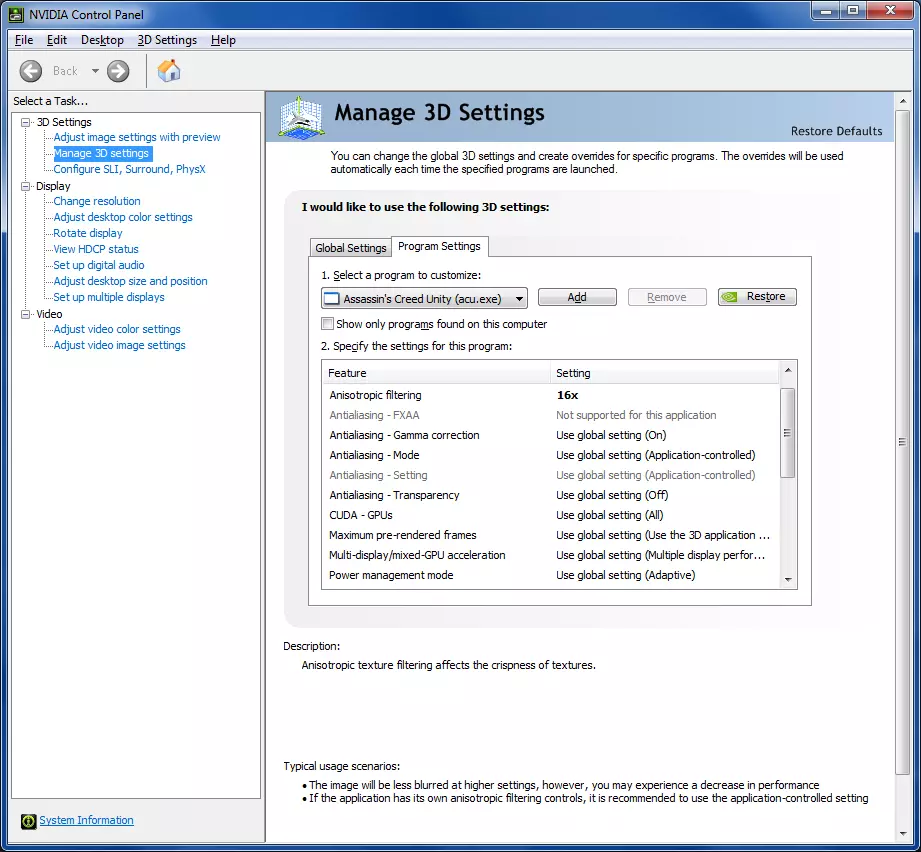Collapse the 3D Settings tree node
This screenshot has width=921, height=852.
25,122
